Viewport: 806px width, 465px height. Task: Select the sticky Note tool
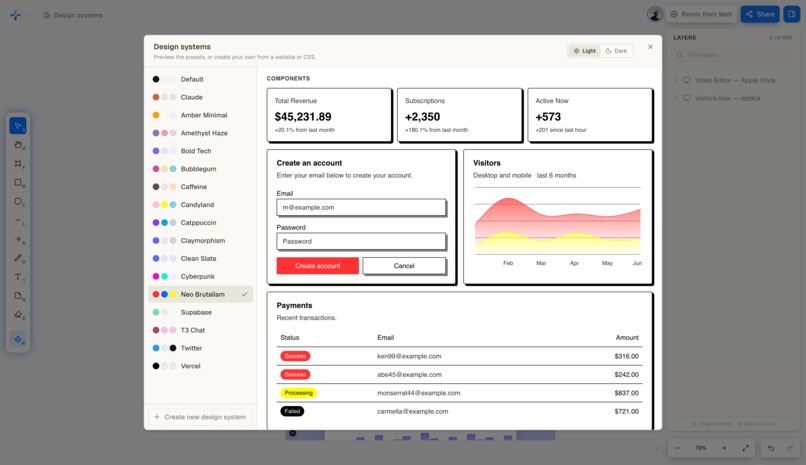coord(18,296)
